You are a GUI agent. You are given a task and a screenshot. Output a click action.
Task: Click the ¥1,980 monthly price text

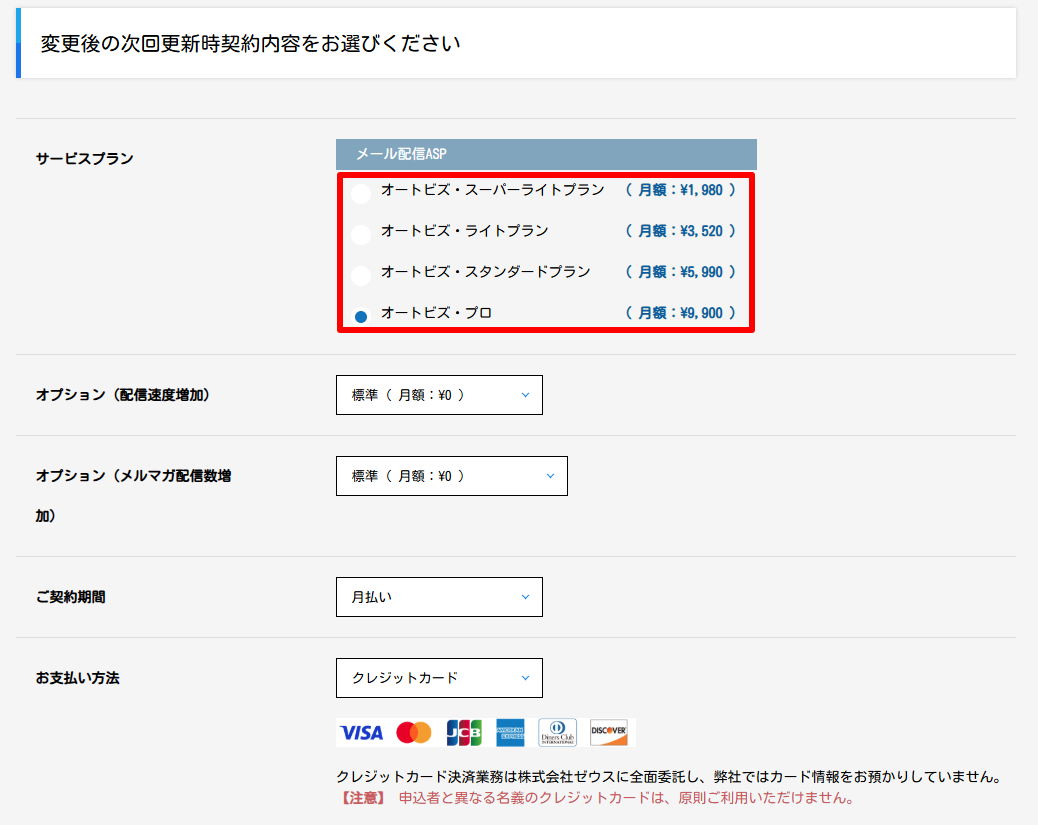pyautogui.click(x=680, y=190)
